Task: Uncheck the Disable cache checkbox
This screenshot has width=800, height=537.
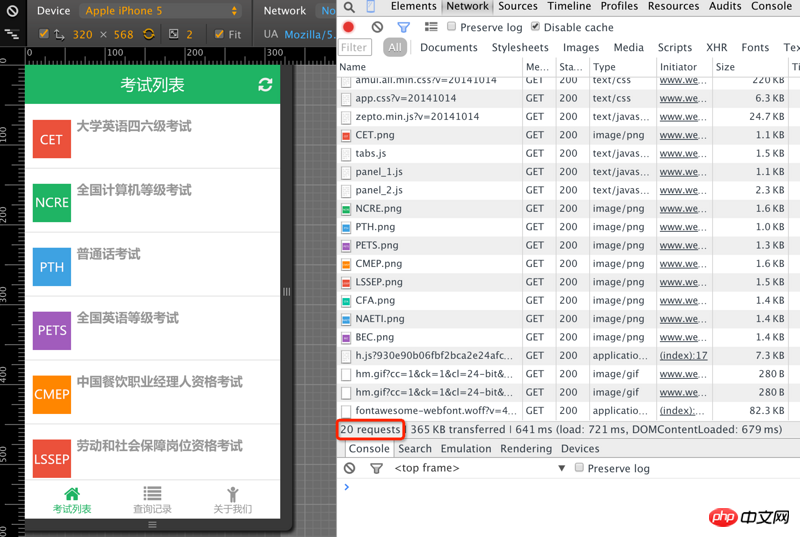Action: pos(535,27)
